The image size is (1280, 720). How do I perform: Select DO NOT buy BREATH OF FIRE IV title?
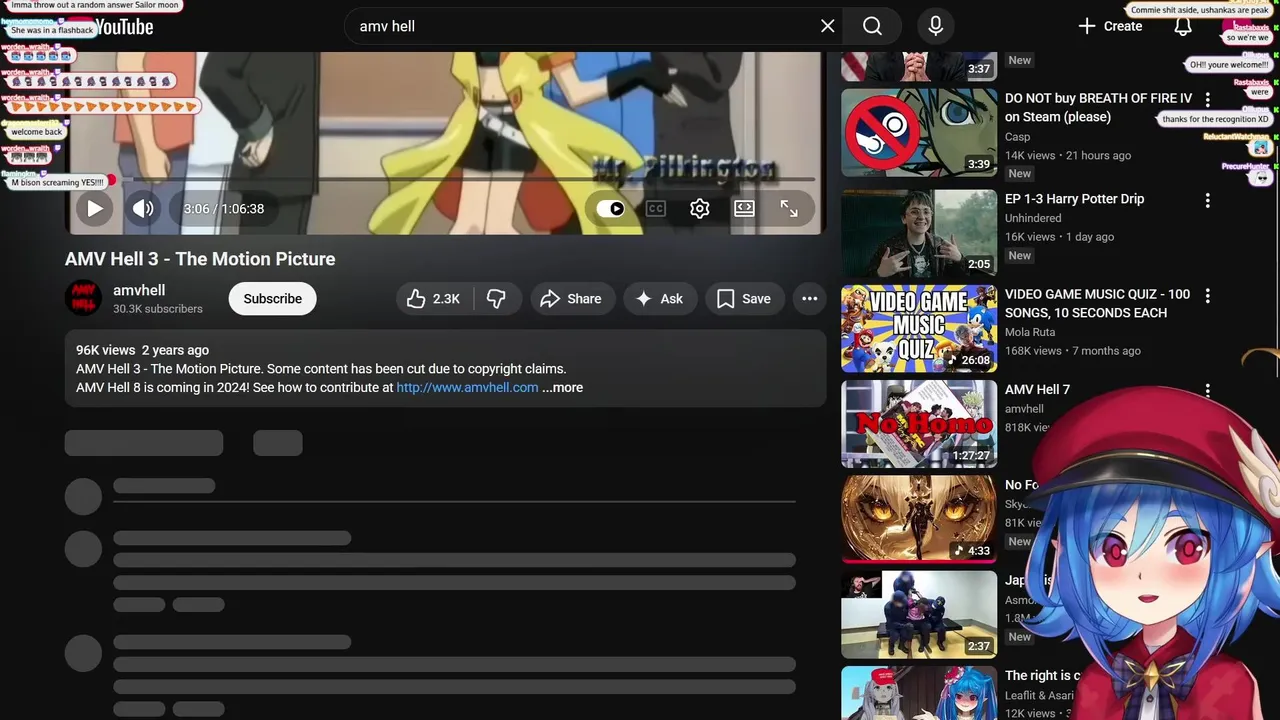point(1098,107)
